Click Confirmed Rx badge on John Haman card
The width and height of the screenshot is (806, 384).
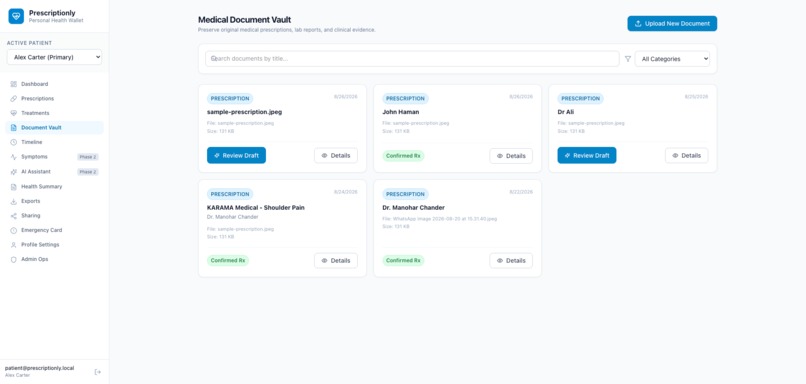pyautogui.click(x=404, y=156)
